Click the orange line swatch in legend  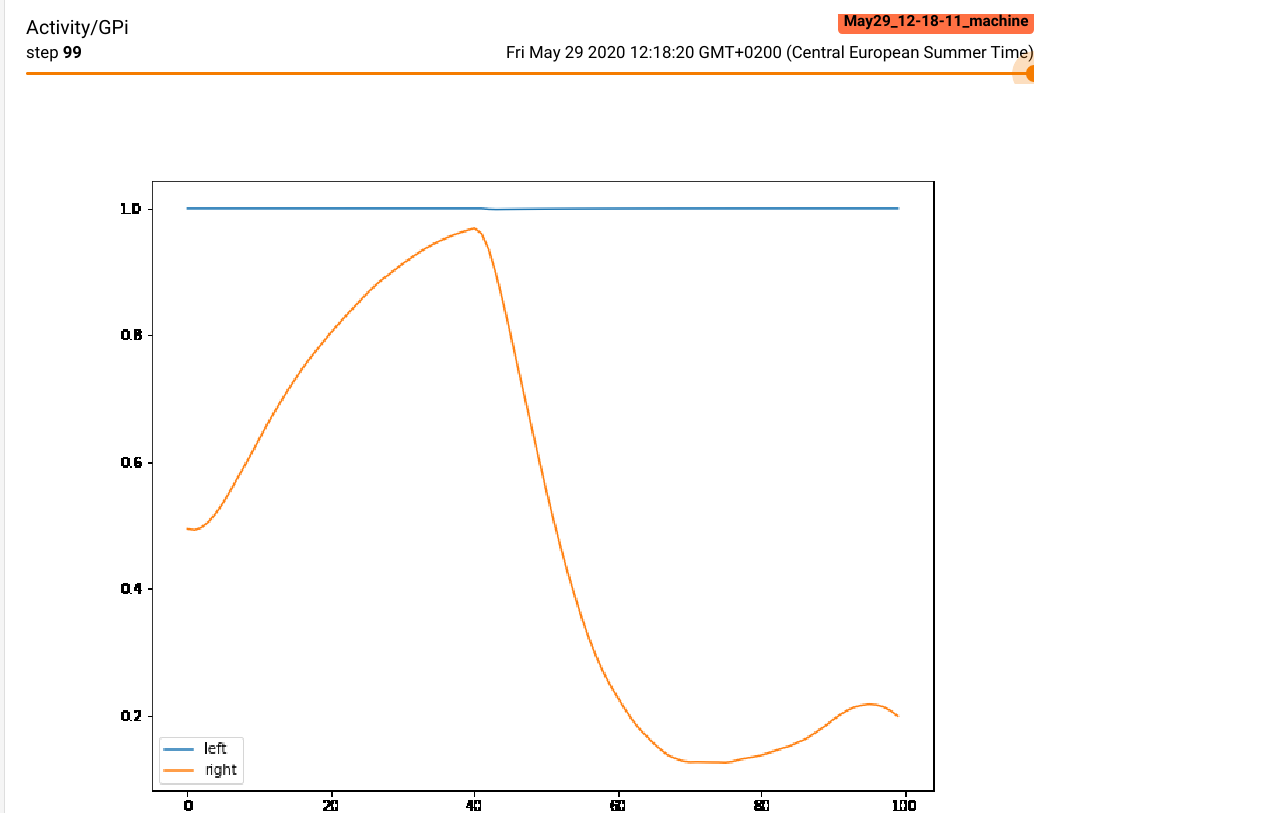(x=180, y=770)
